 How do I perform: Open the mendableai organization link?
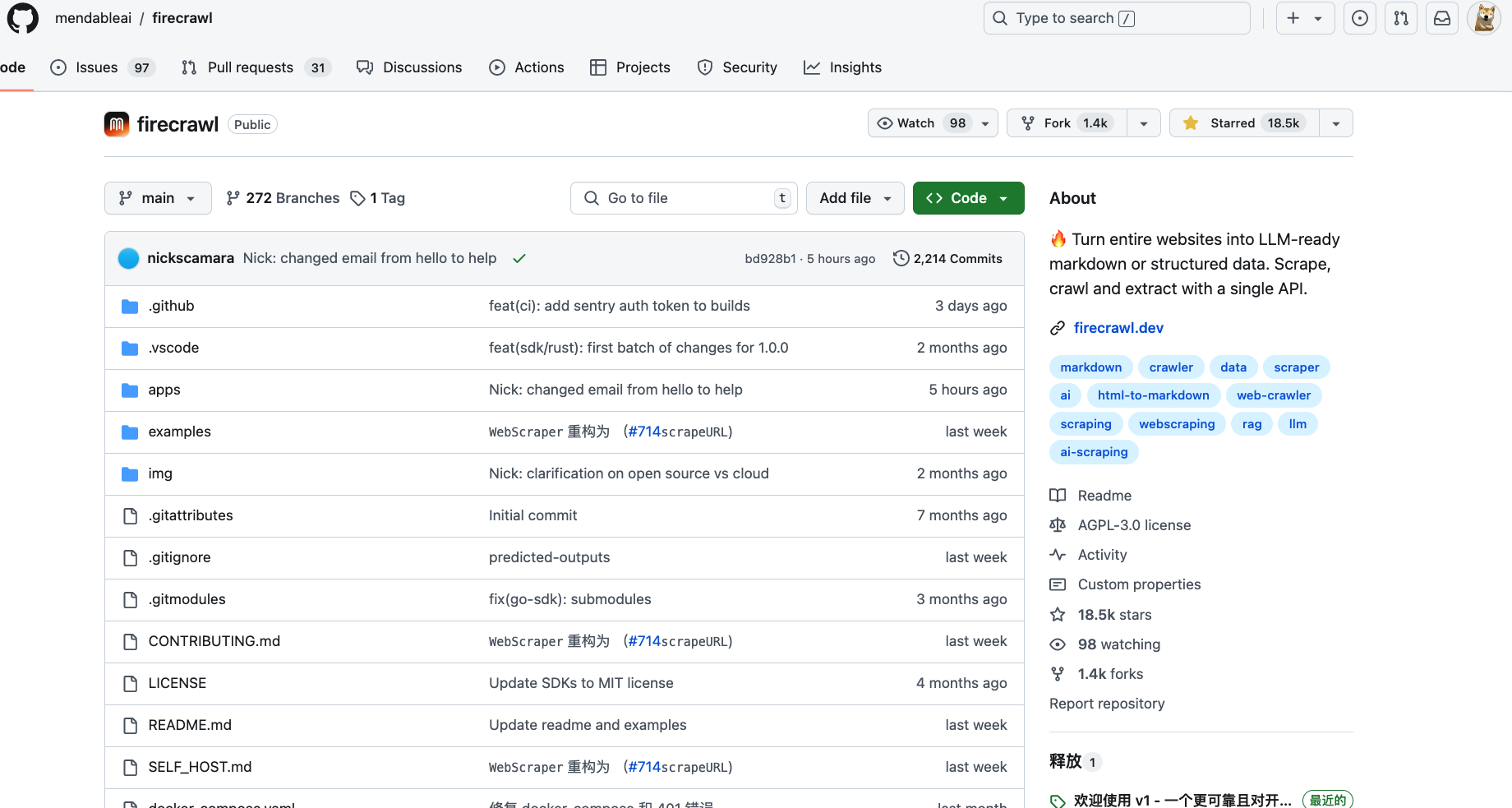pyautogui.click(x=93, y=18)
